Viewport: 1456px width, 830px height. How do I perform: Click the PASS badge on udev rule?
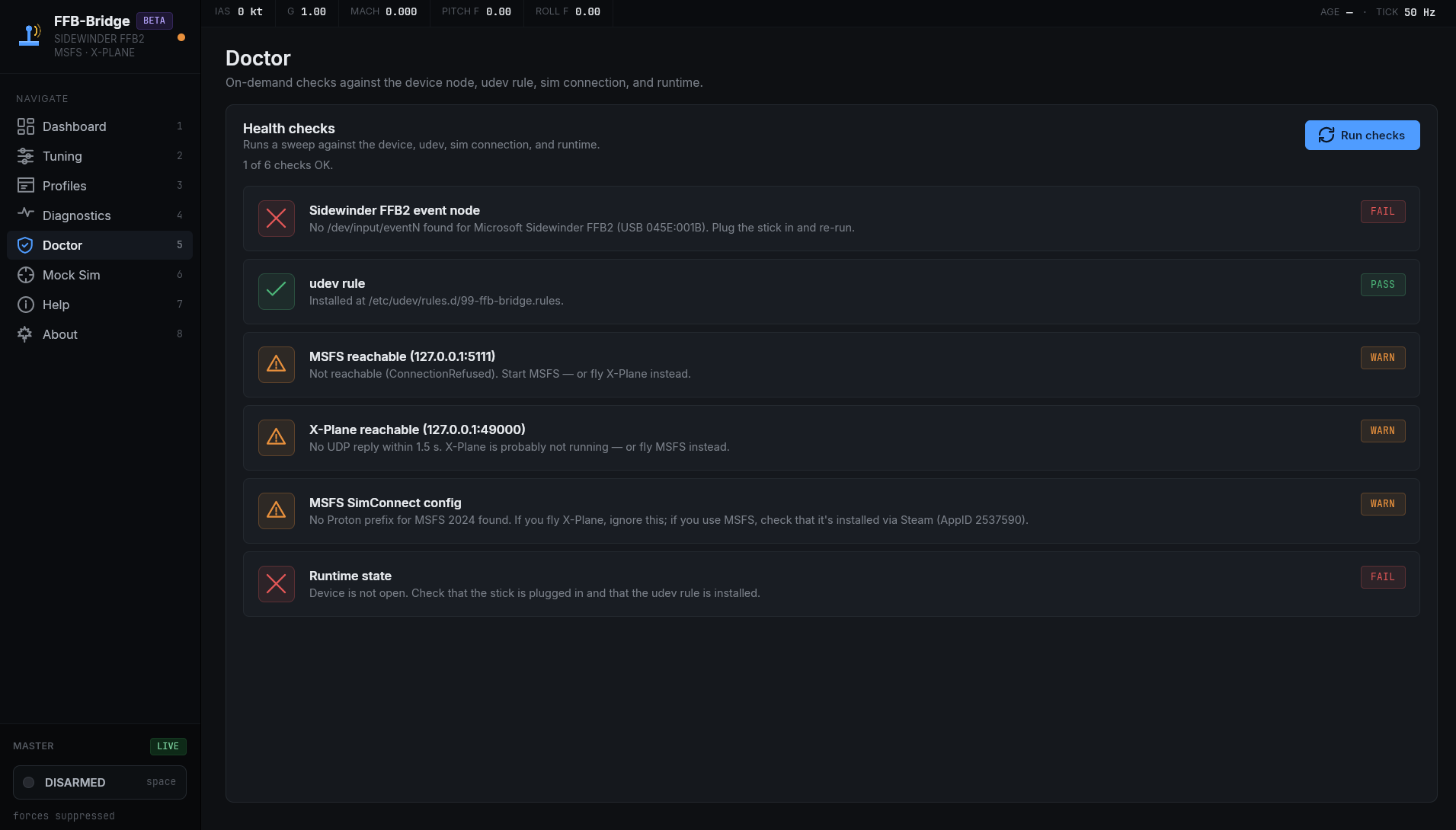coord(1382,284)
